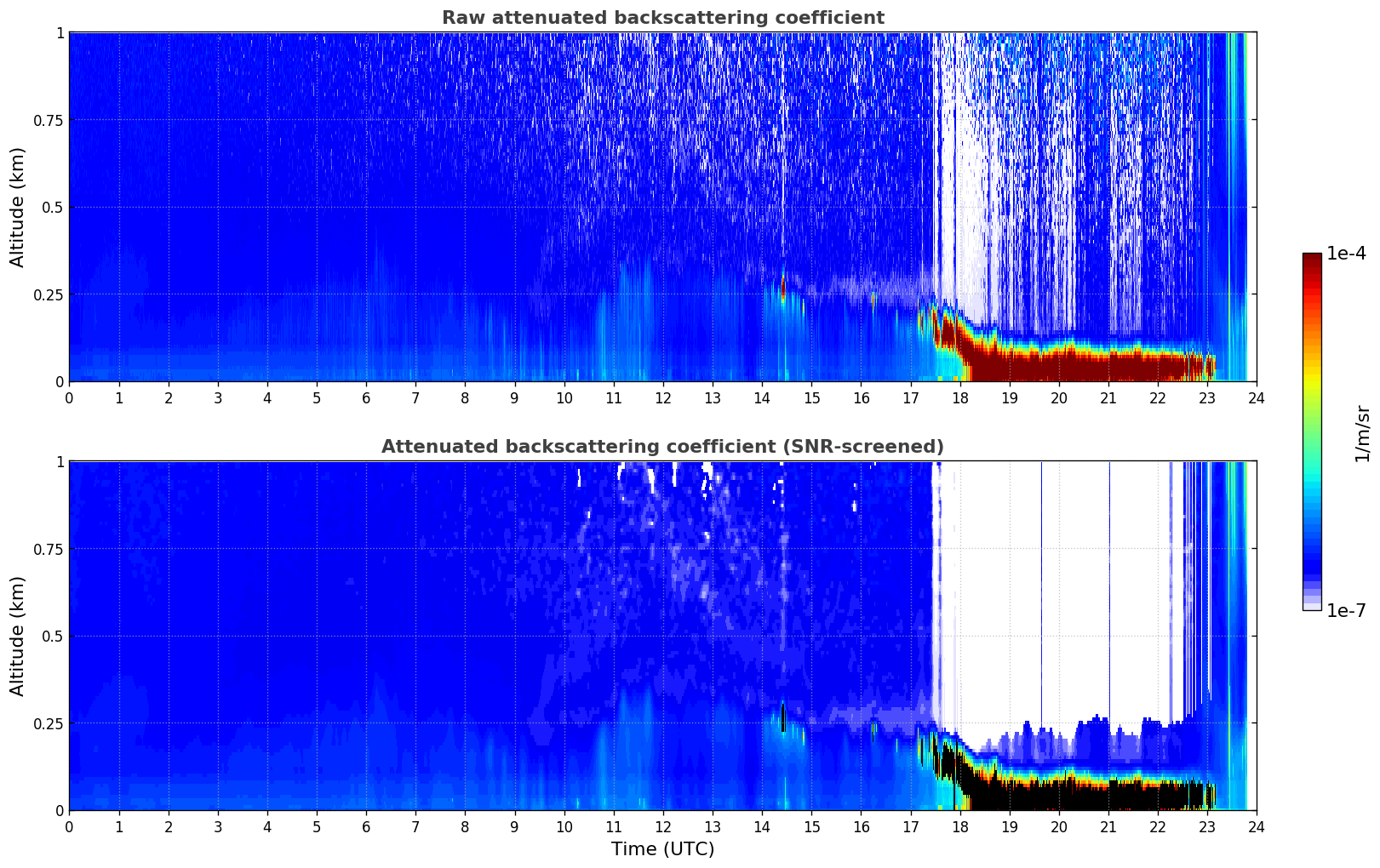Click the hour 24 tick on top plot
This screenshot has height=868, width=1380.
click(x=1257, y=397)
